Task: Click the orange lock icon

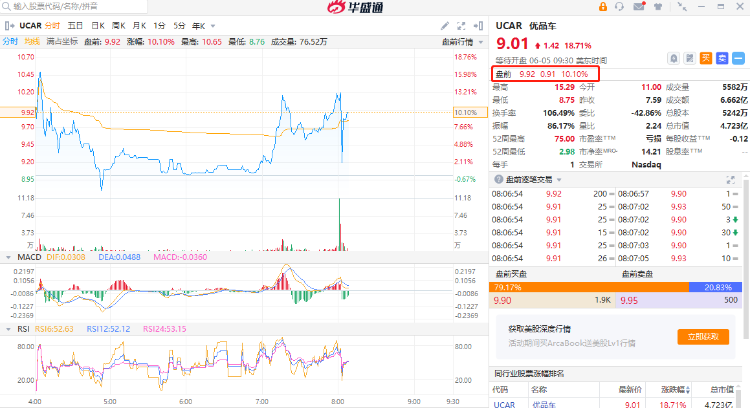Action: point(603,7)
